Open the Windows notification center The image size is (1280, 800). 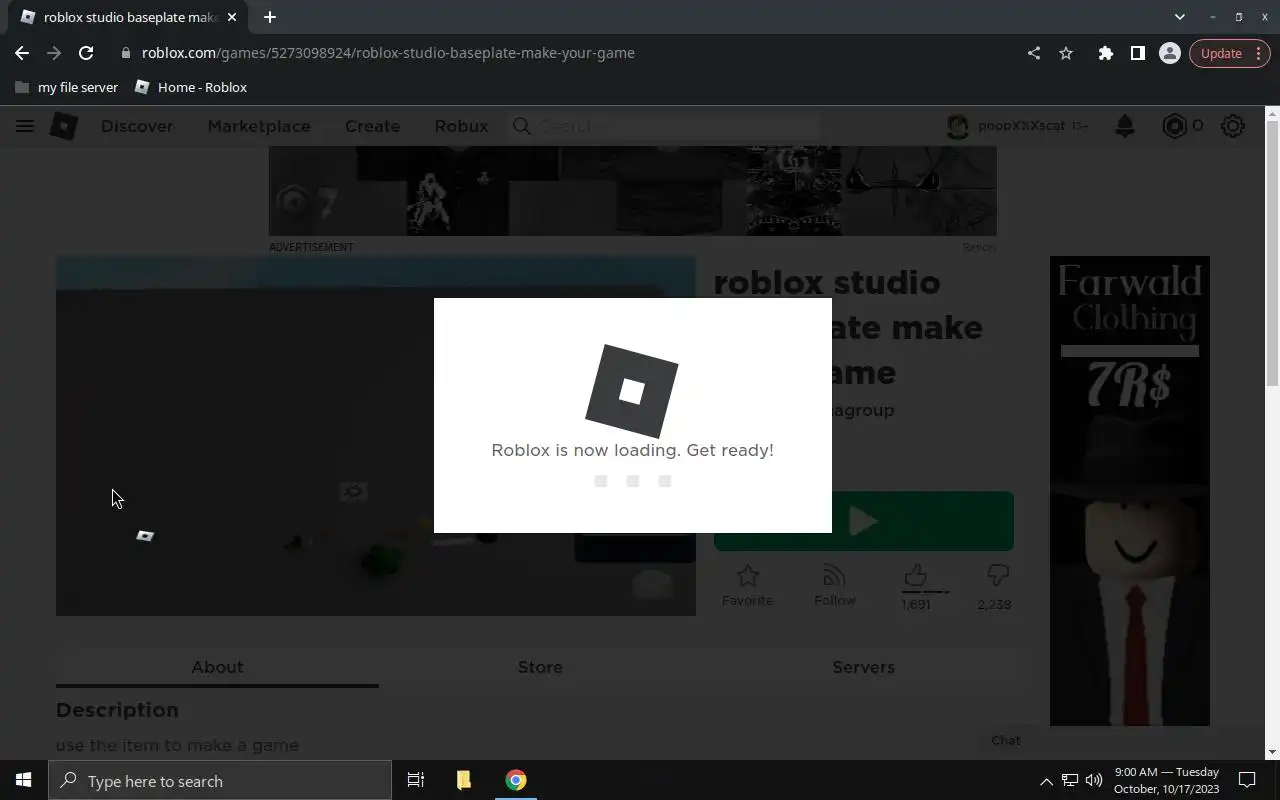click(x=1247, y=780)
